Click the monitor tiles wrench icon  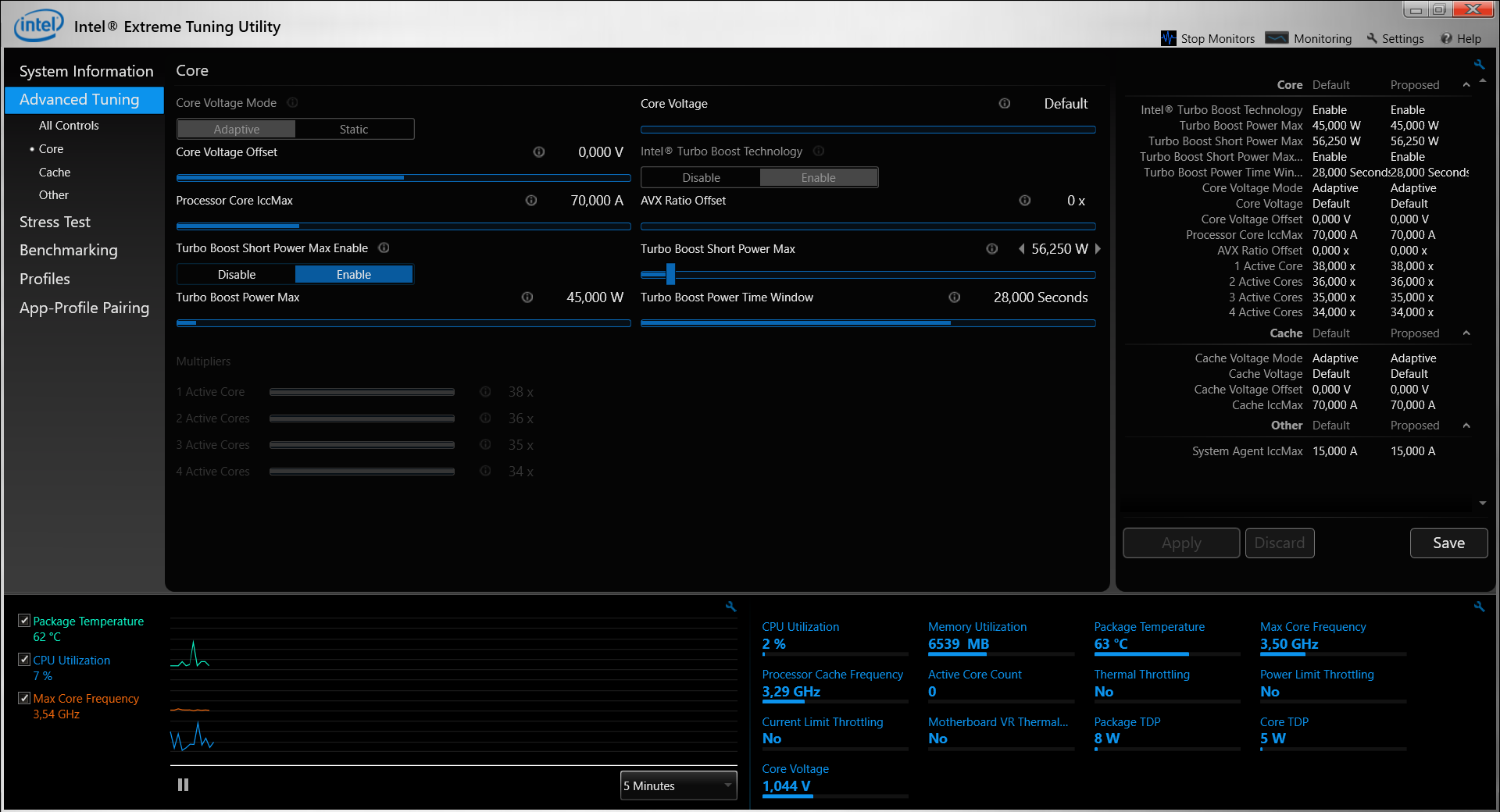tap(1479, 606)
